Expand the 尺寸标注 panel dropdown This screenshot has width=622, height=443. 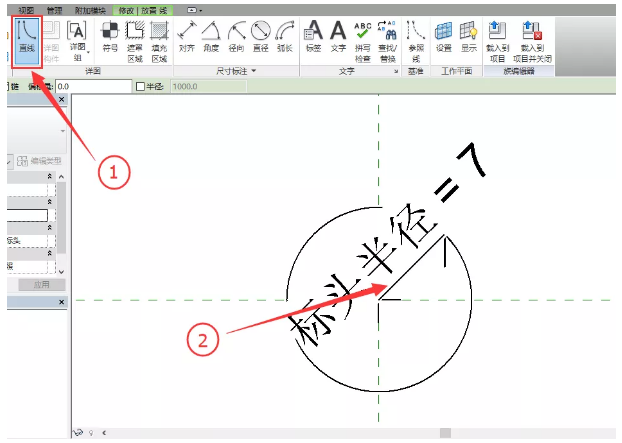tap(254, 71)
